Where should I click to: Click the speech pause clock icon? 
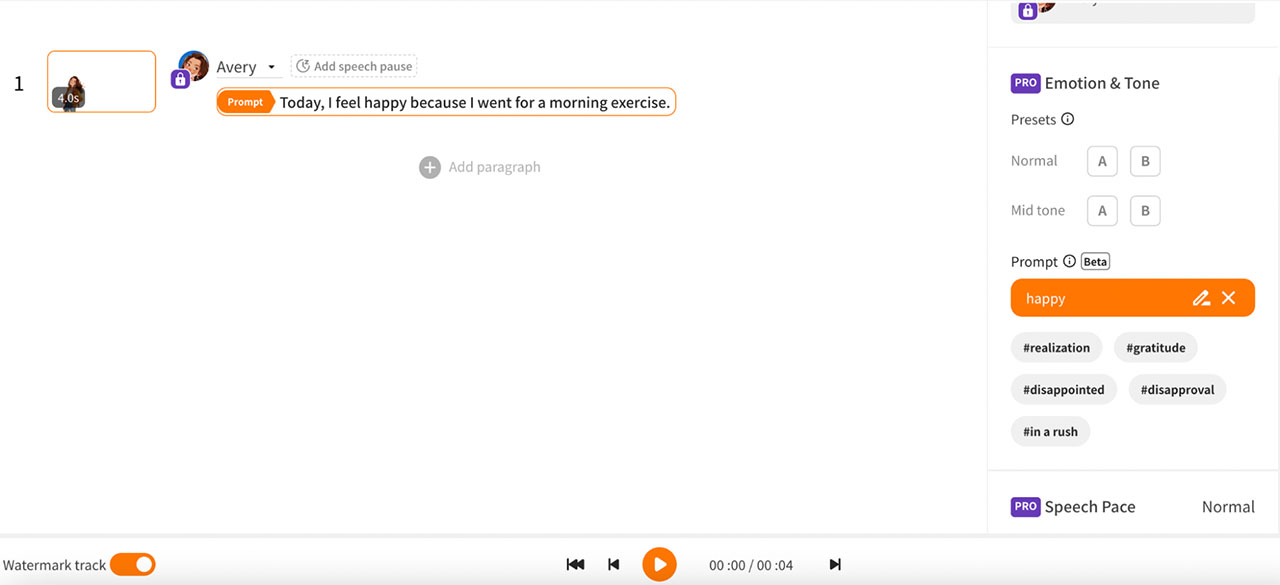point(302,65)
